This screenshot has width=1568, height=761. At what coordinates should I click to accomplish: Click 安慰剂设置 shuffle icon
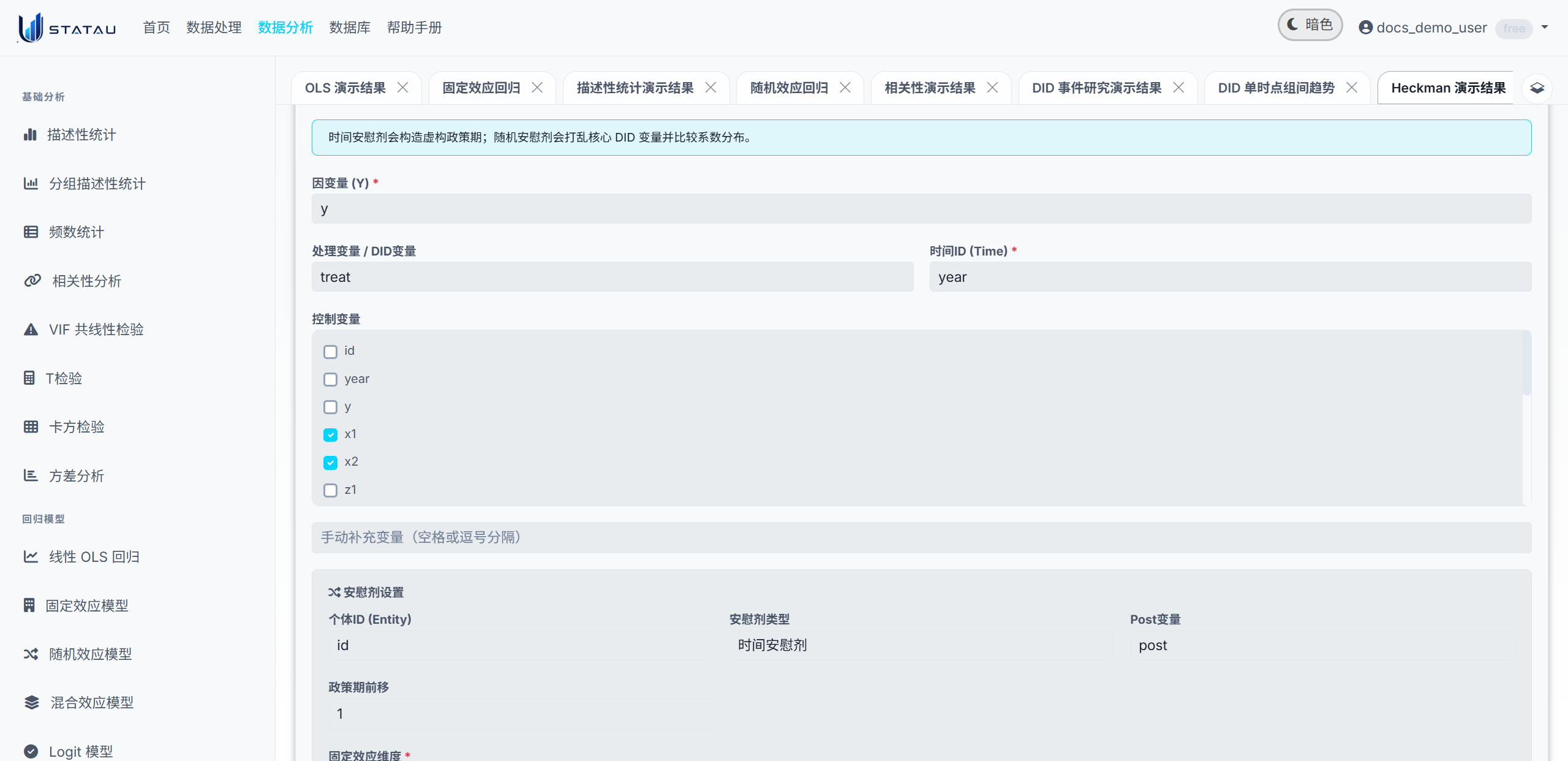coord(334,592)
